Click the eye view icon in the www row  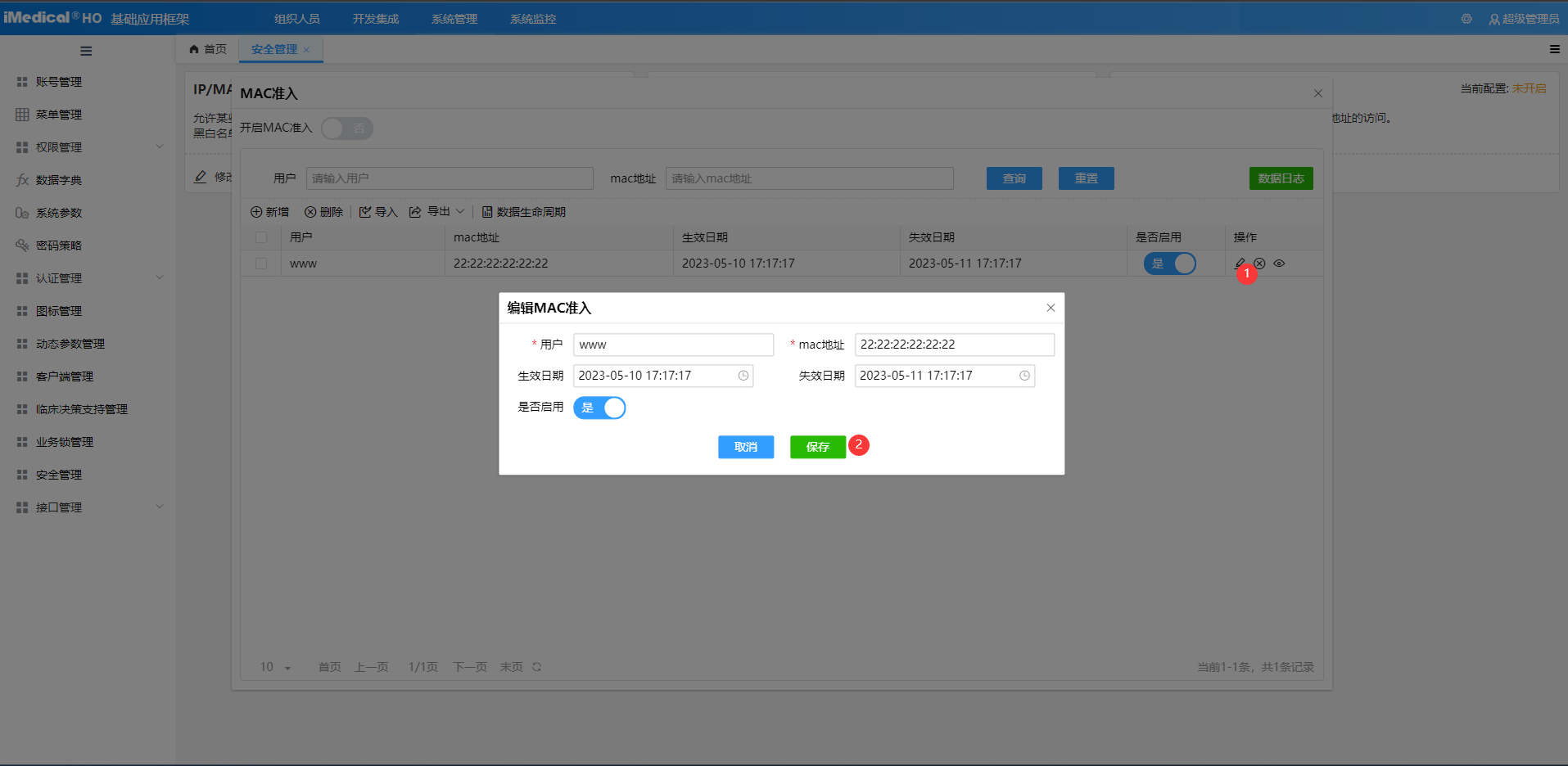1279,264
